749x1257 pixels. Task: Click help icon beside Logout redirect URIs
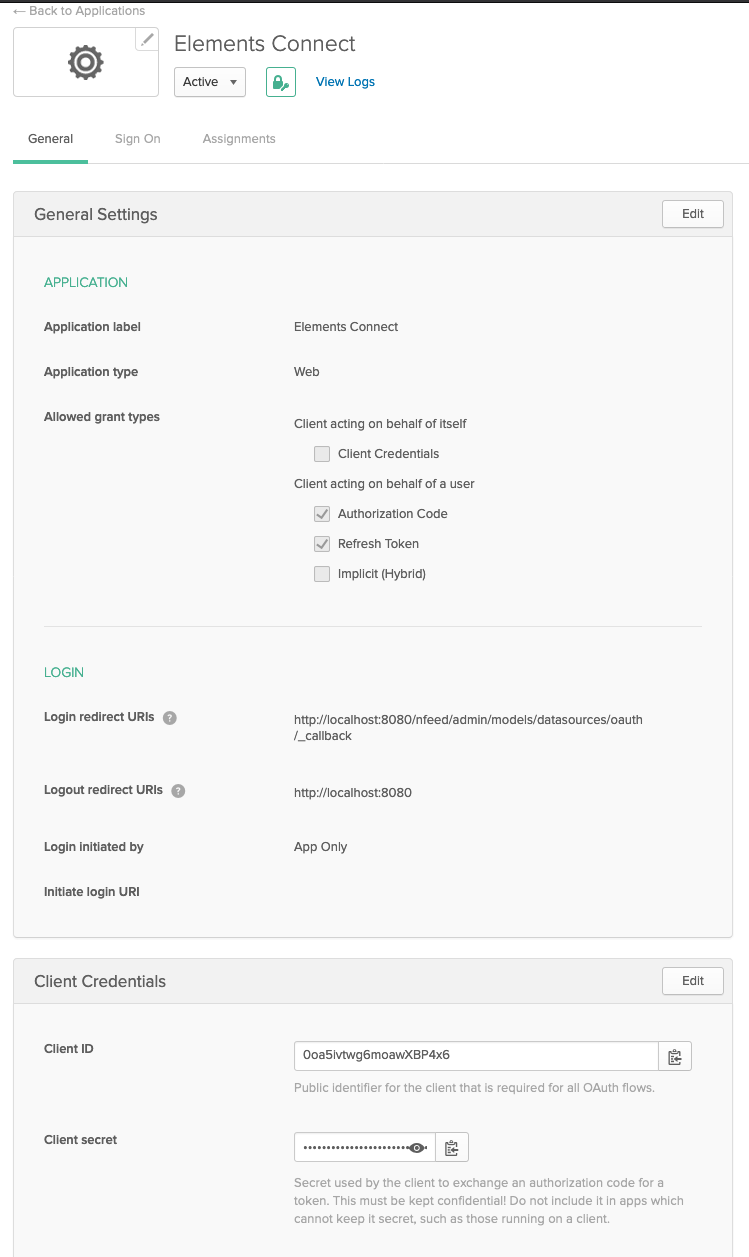tap(178, 791)
